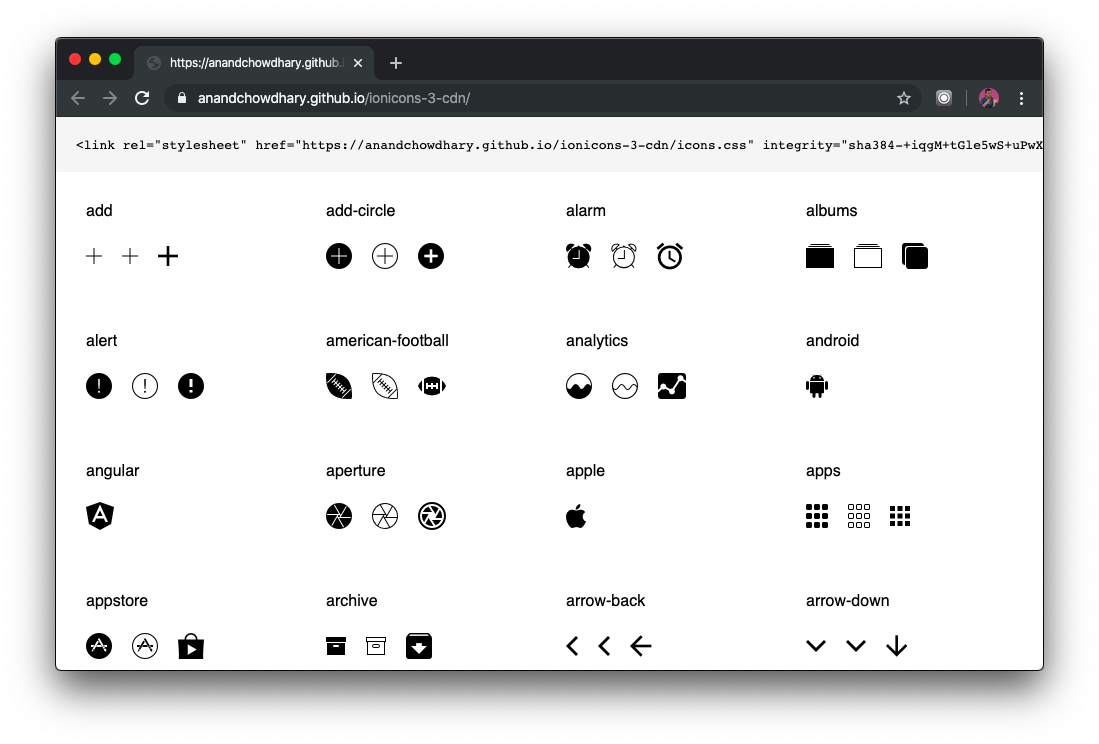The width and height of the screenshot is (1099, 744).
Task: Click the apple logo icon
Action: [576, 516]
